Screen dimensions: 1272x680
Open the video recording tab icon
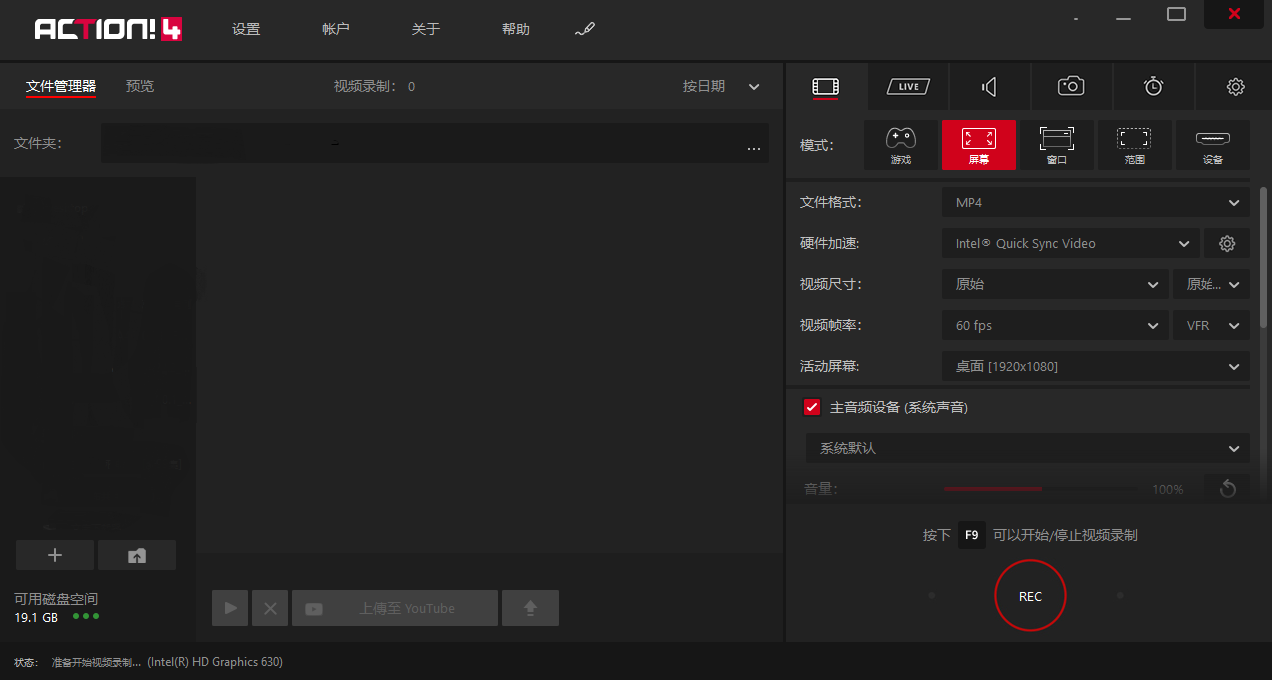826,87
